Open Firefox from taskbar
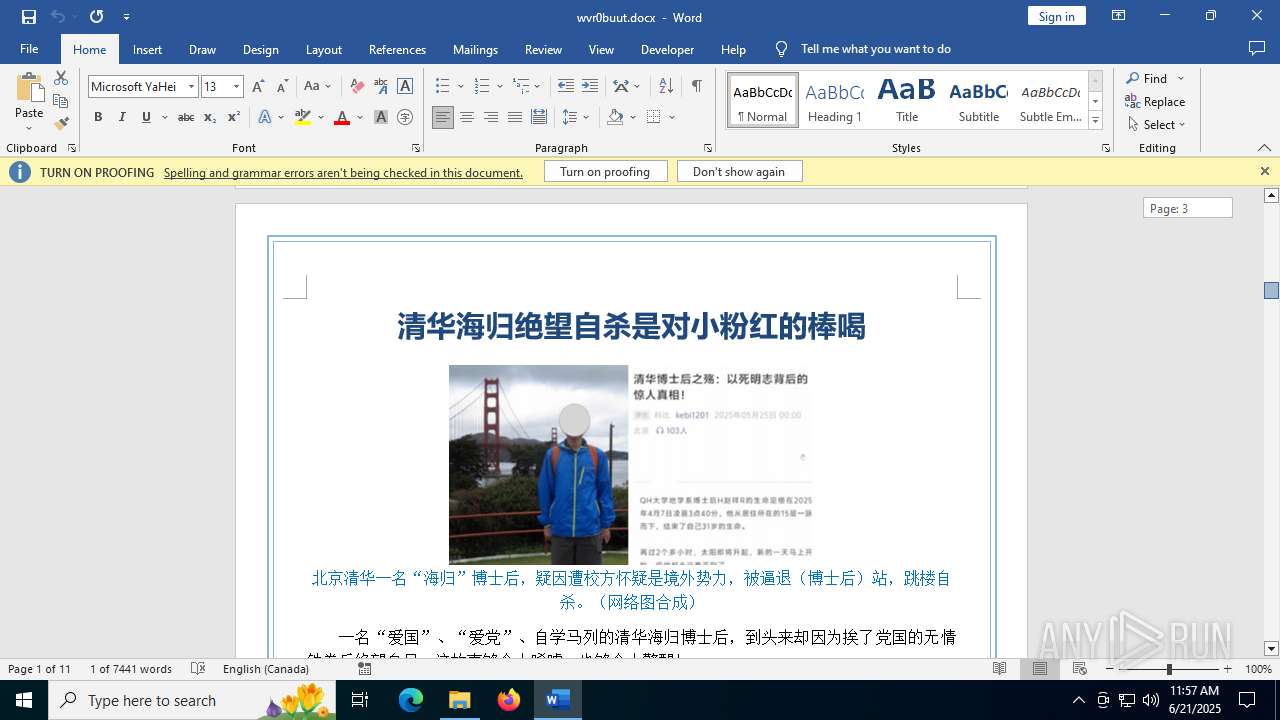The image size is (1280, 720). coord(508,700)
